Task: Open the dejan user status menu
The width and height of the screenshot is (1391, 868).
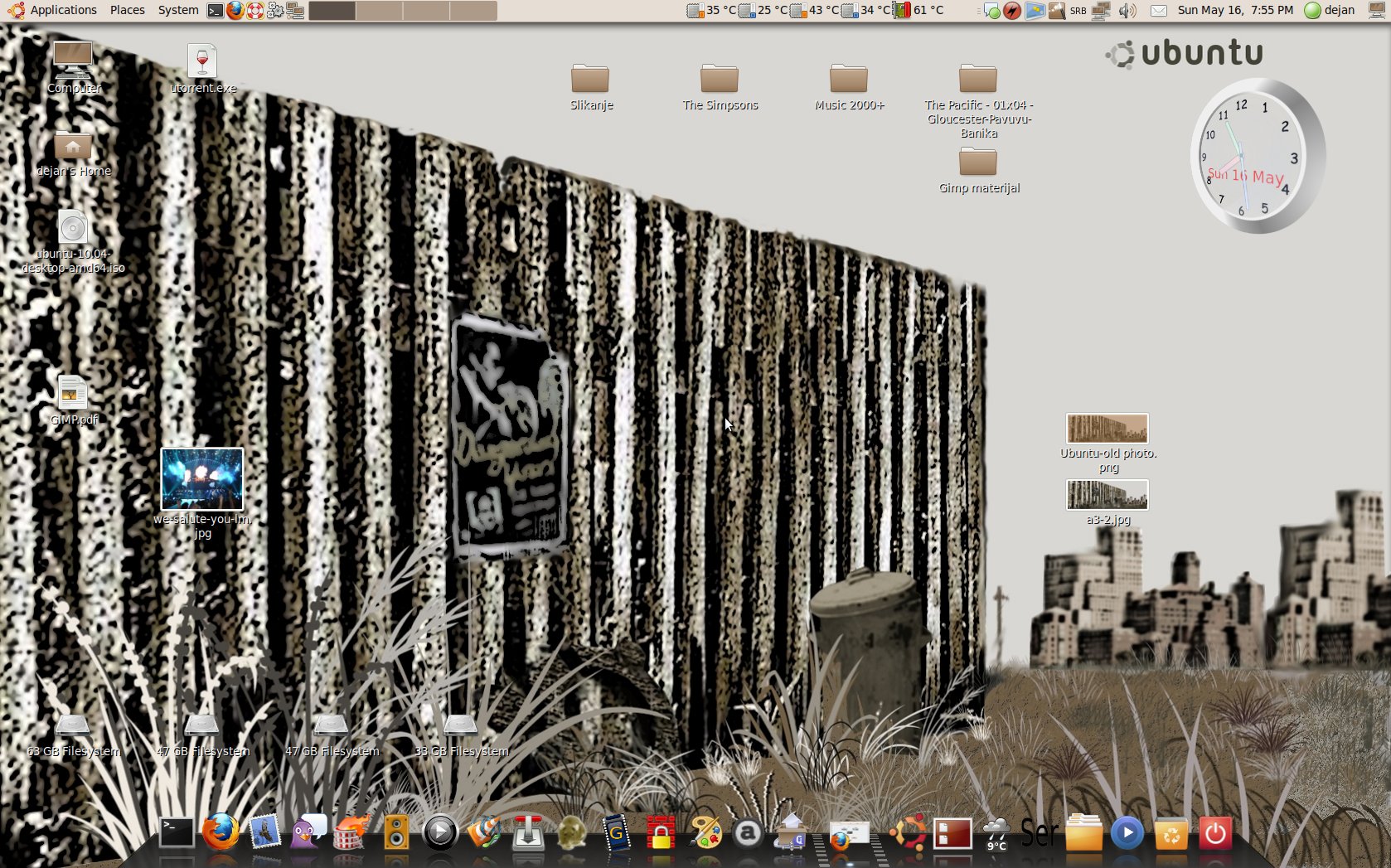Action: [x=1330, y=10]
